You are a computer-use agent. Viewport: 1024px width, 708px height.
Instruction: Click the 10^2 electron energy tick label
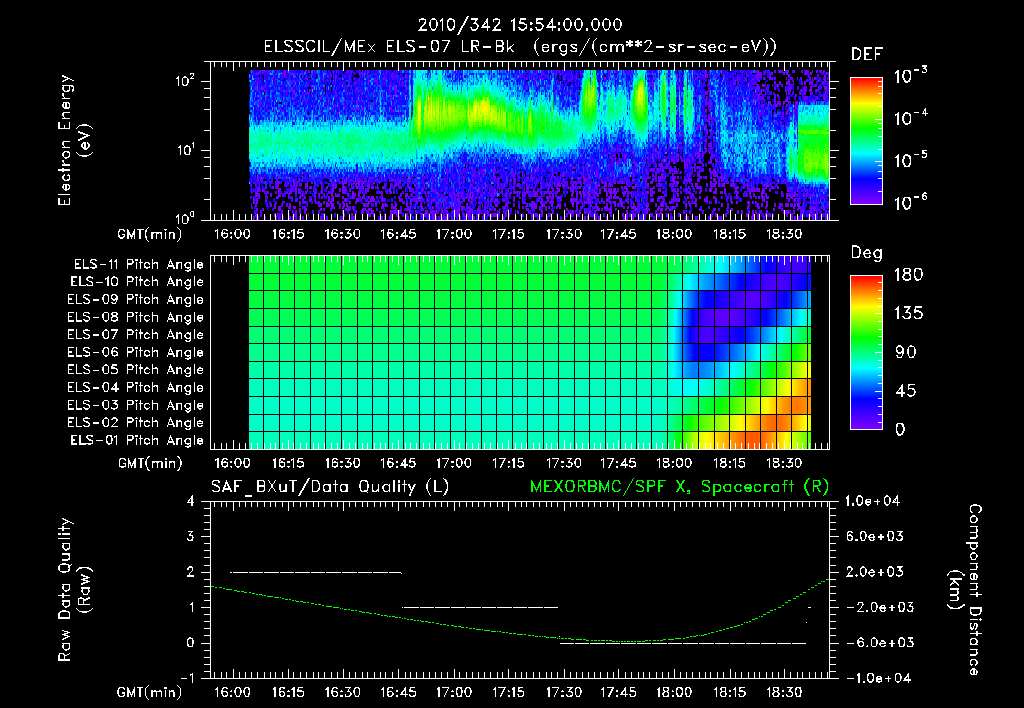point(185,81)
